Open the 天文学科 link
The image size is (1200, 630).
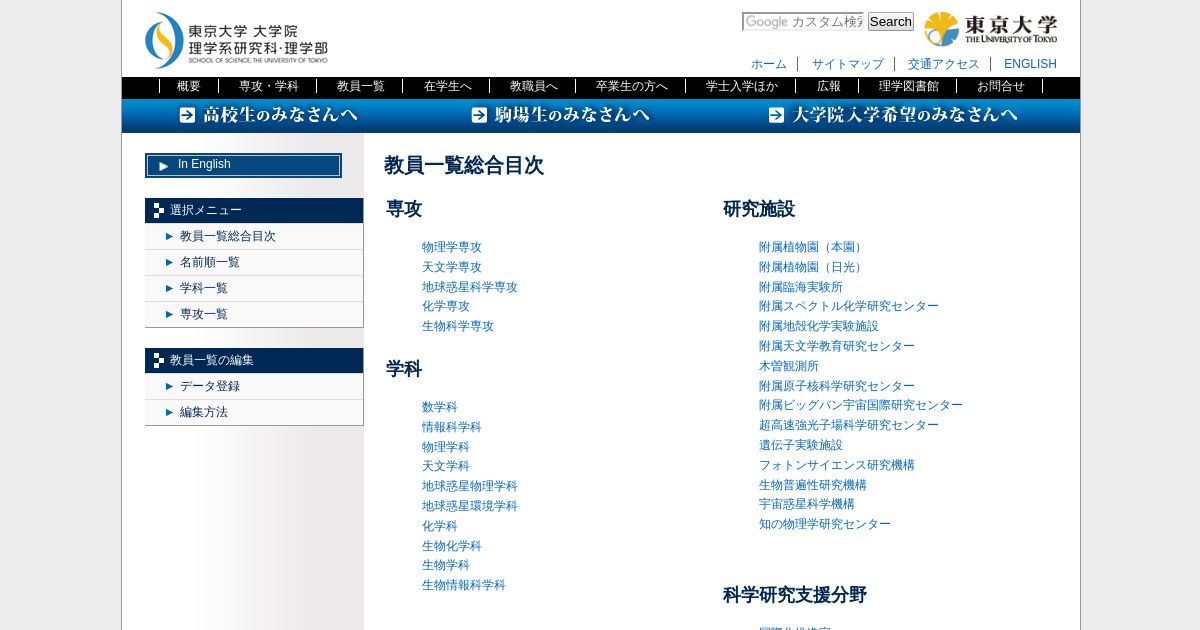click(x=446, y=466)
